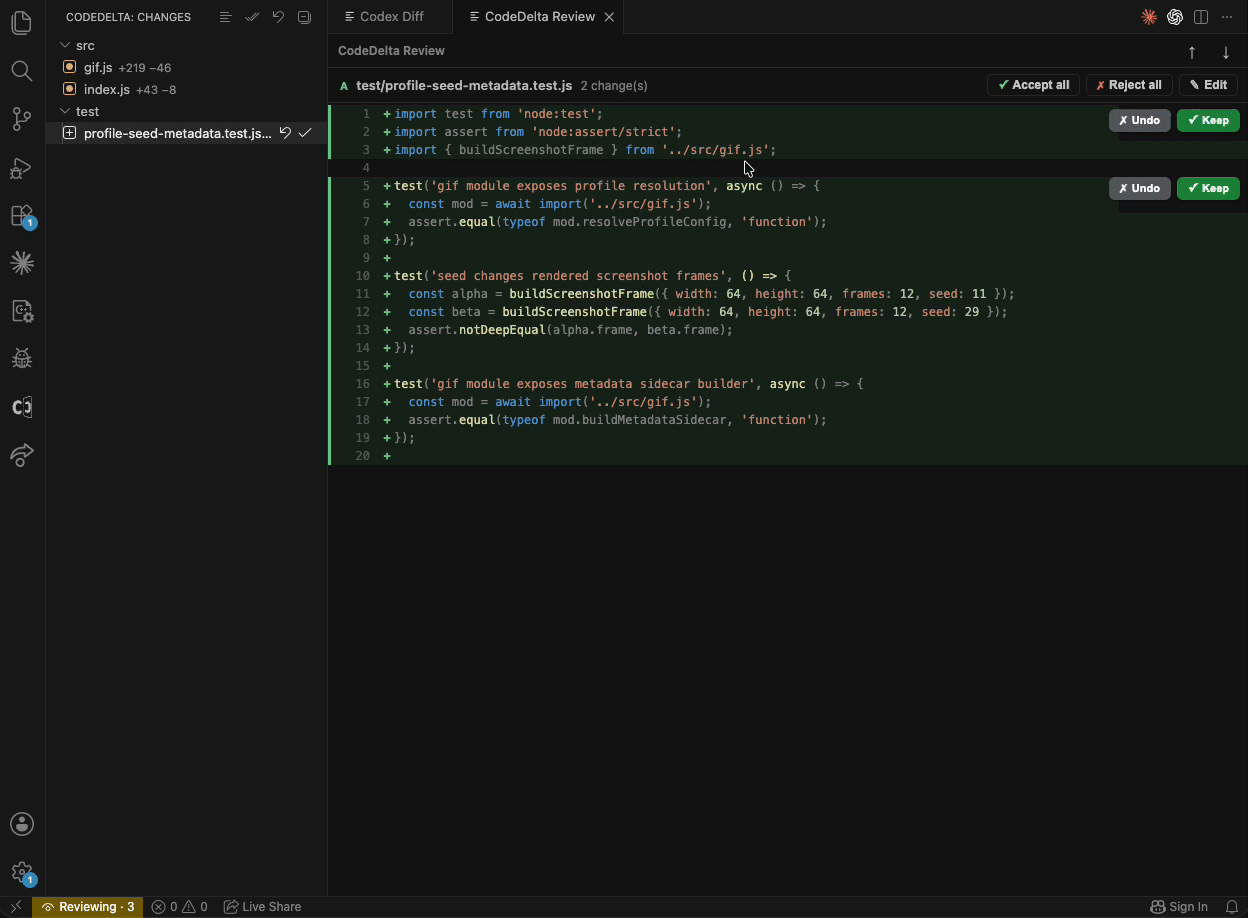1248x918 pixels.
Task: Click the +43 −8 stats beside index.js
Action: click(156, 90)
